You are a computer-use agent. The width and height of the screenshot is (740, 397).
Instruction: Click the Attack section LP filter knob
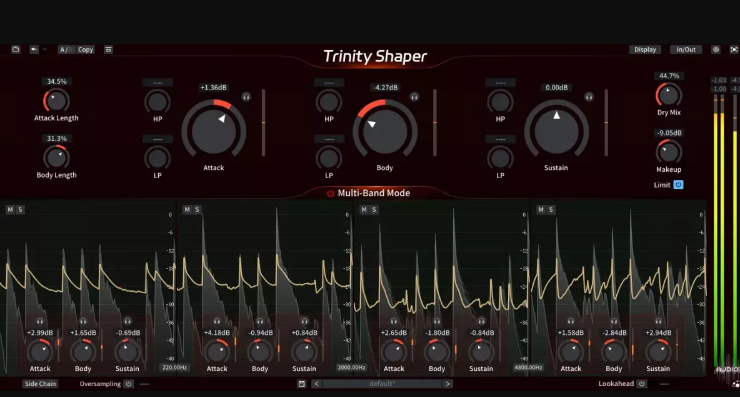[x=157, y=158]
